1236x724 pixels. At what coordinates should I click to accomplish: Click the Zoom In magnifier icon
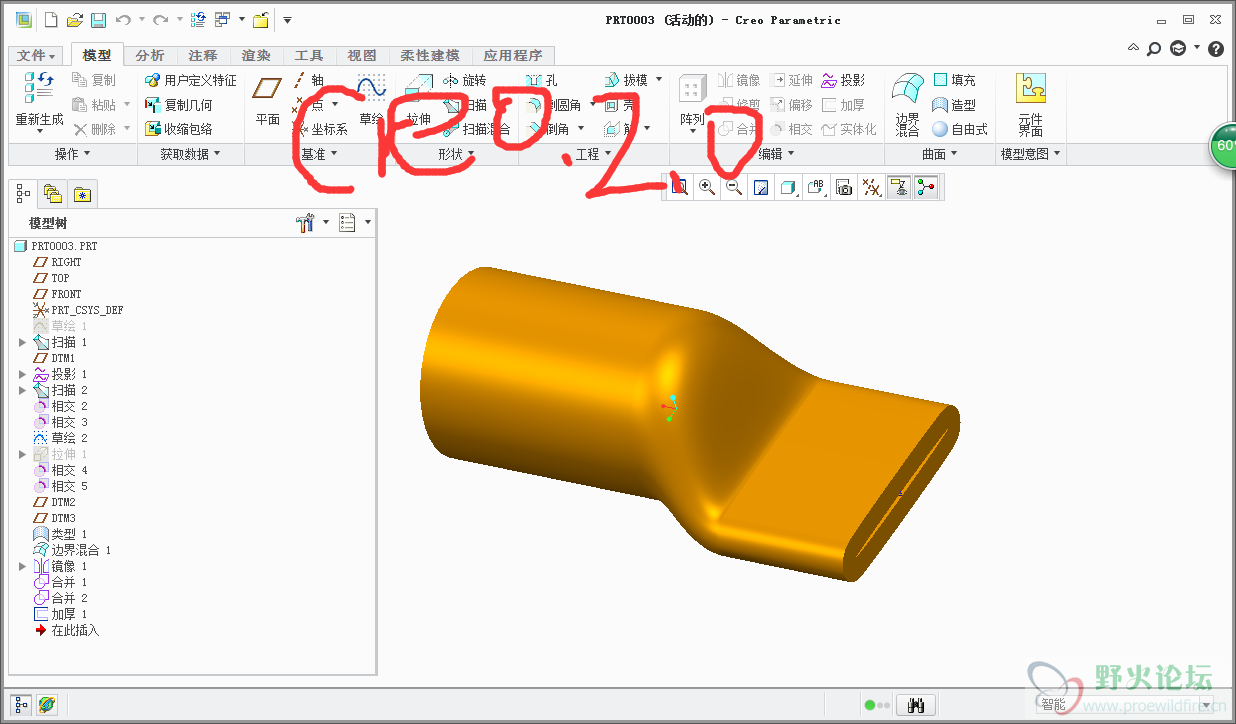tap(707, 187)
